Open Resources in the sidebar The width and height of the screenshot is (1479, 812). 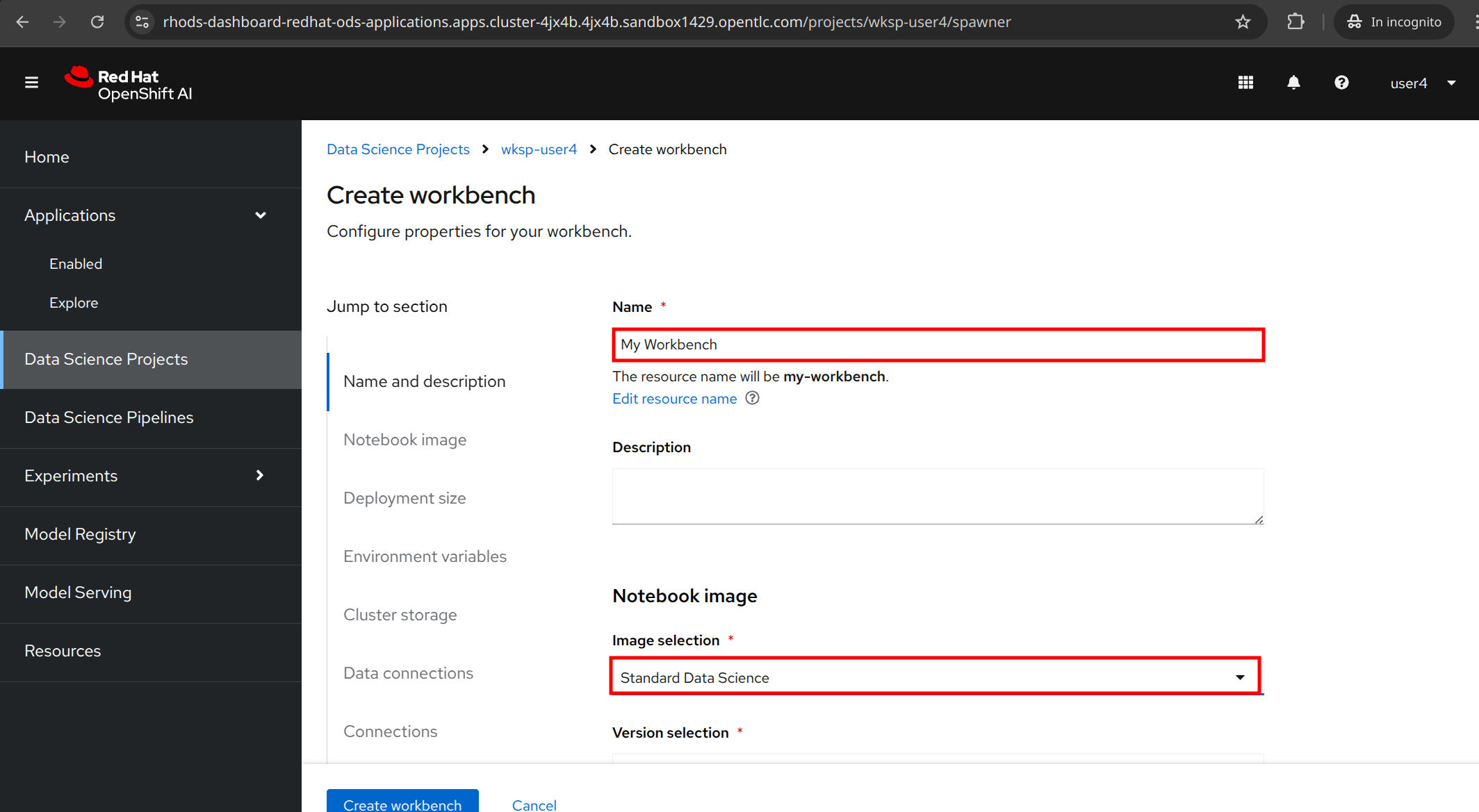pos(151,651)
